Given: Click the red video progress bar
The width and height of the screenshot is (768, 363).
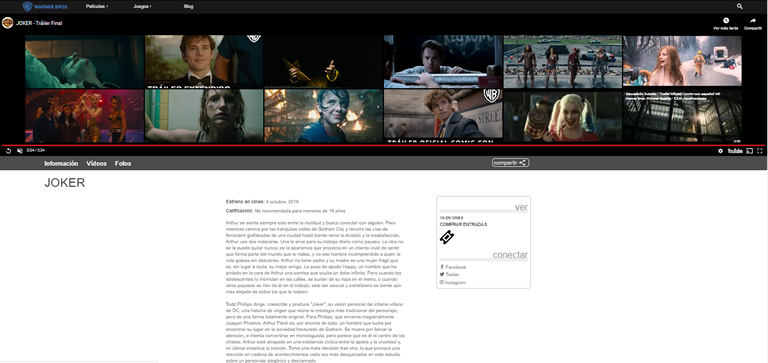Looking at the screenshot, I should click(x=384, y=145).
